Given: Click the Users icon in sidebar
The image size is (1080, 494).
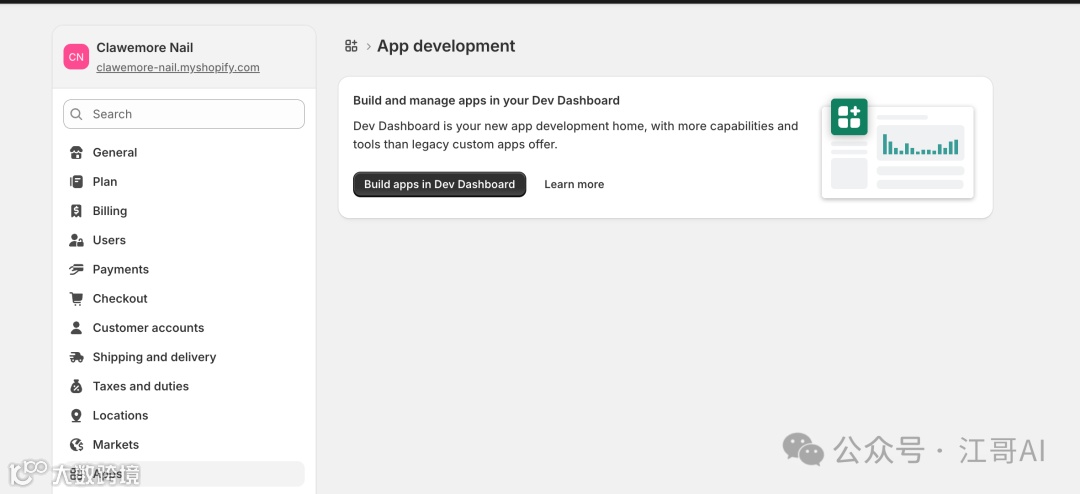Looking at the screenshot, I should [x=76, y=240].
